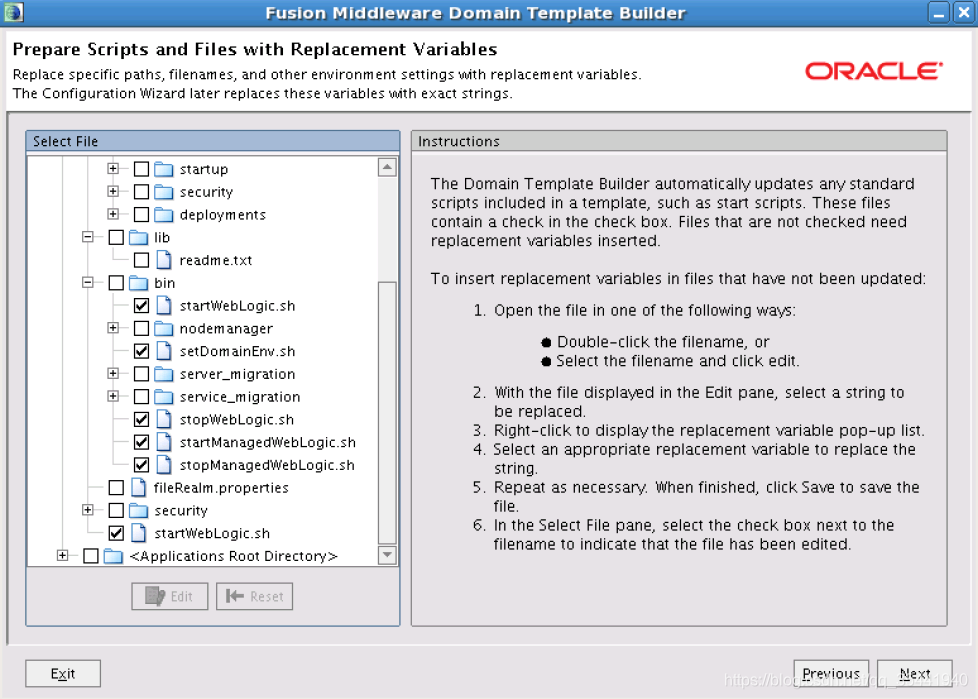This screenshot has height=699, width=978.
Task: Collapse the bin folder node
Action: tap(88, 282)
